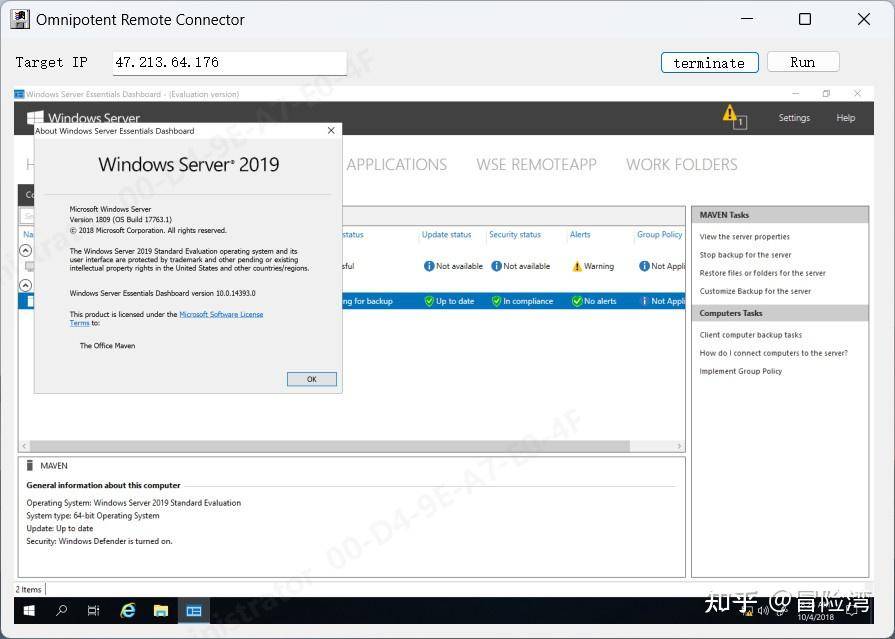Open the taskbar search magnifier
Image resolution: width=895 pixels, height=639 pixels.
coord(61,610)
